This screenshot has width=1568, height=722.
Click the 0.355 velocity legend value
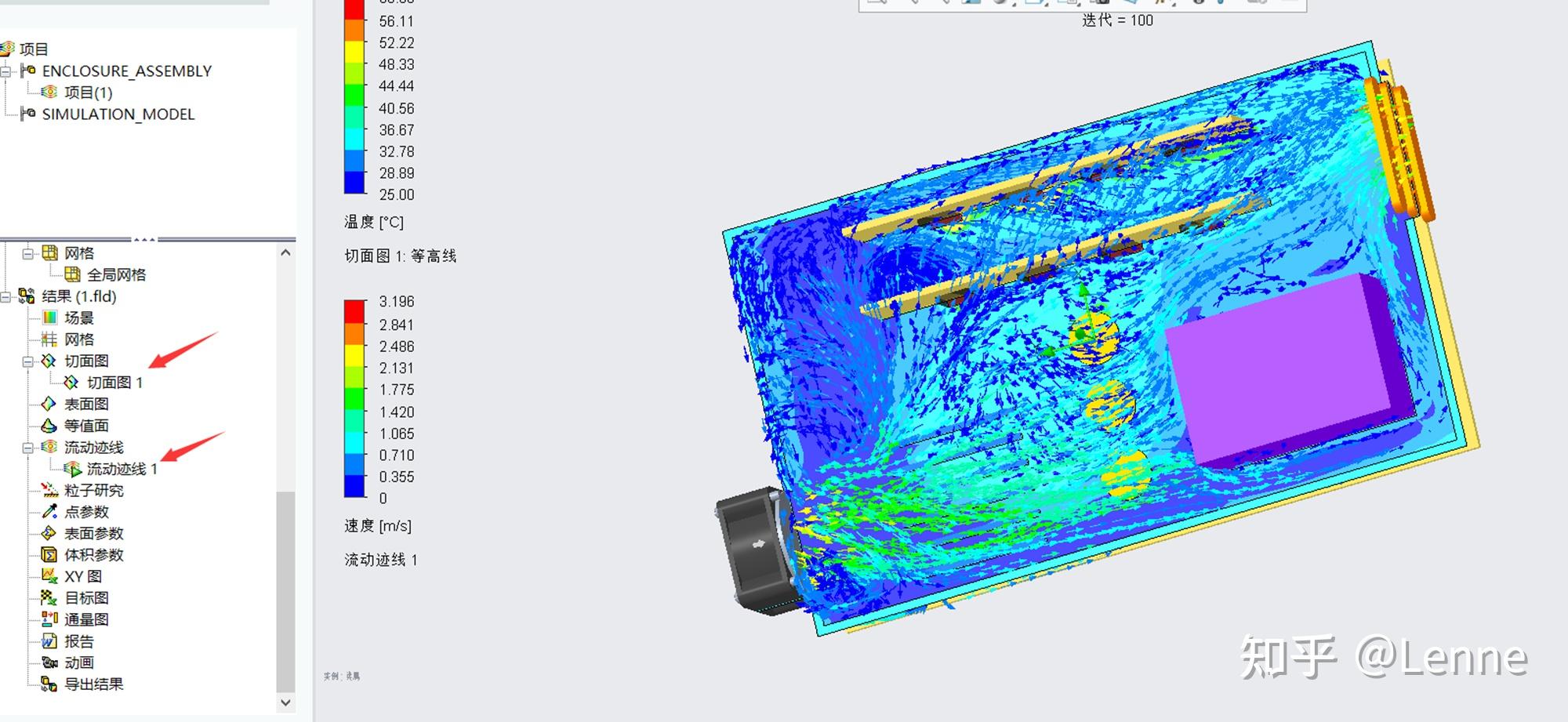[397, 477]
